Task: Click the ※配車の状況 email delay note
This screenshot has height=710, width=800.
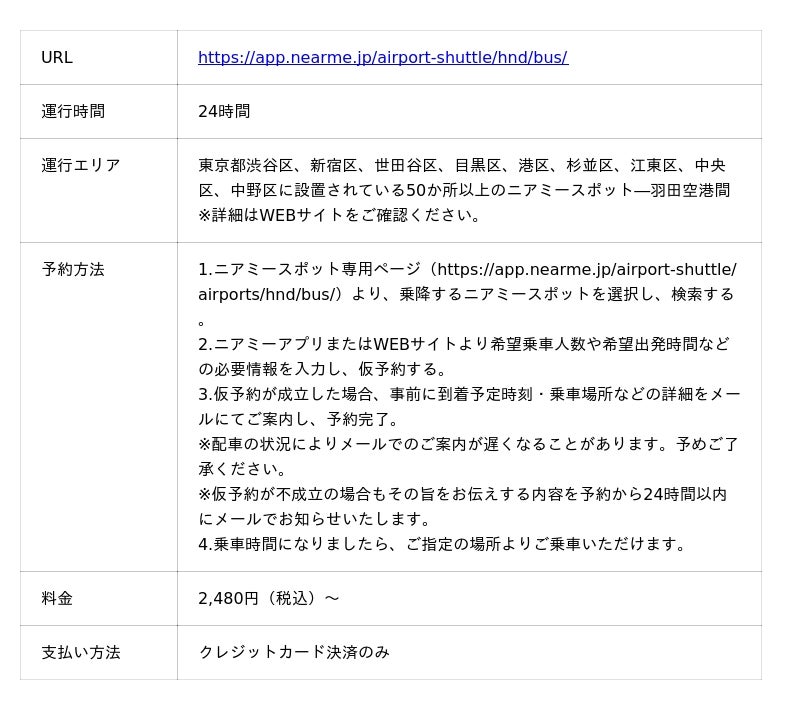Action: [468, 445]
